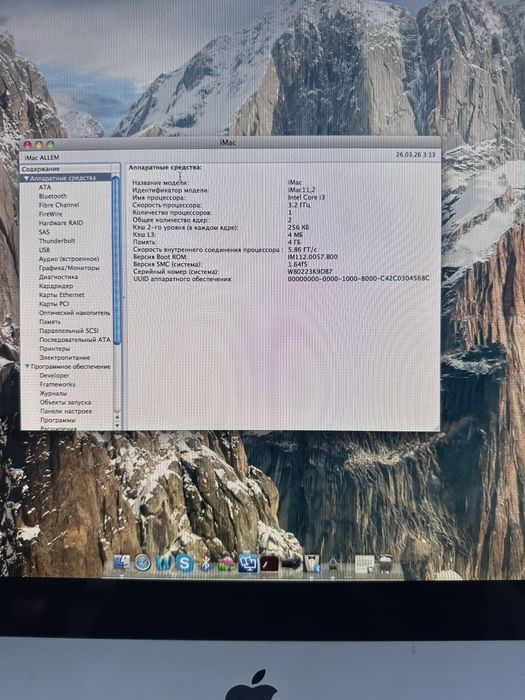525x700 pixels.
Task: Open the dark red app icon in Dock
Action: (x=270, y=563)
